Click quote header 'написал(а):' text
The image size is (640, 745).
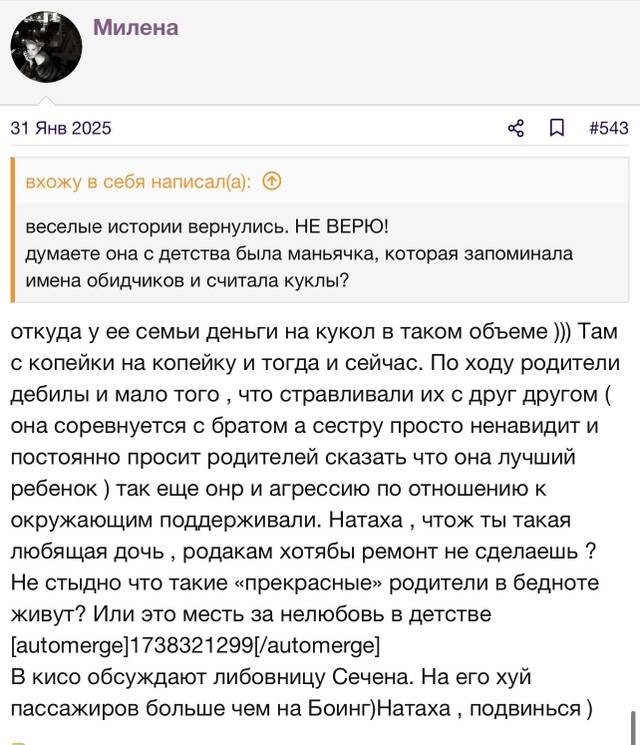(x=201, y=181)
